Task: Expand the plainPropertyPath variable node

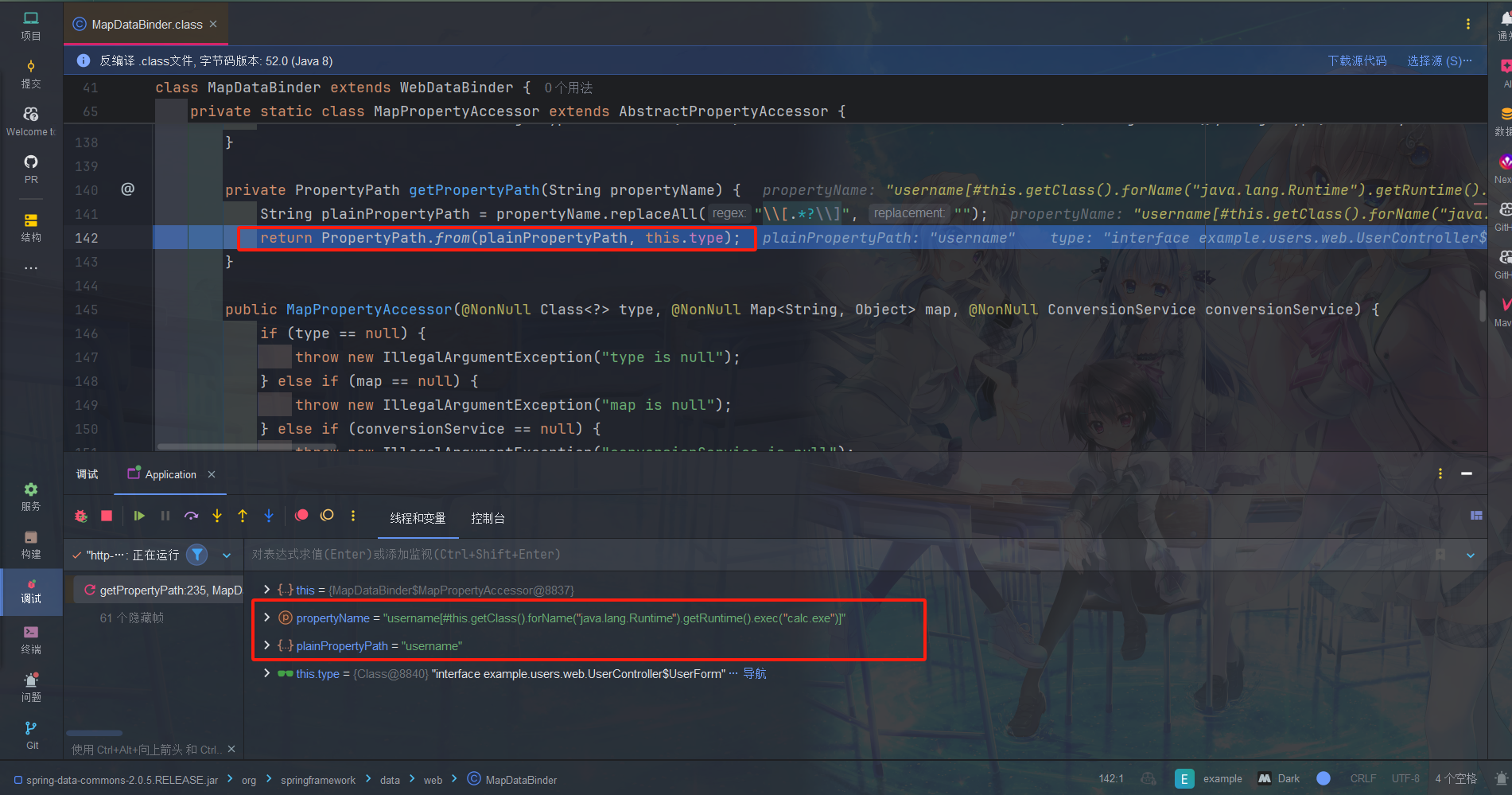Action: [x=266, y=645]
